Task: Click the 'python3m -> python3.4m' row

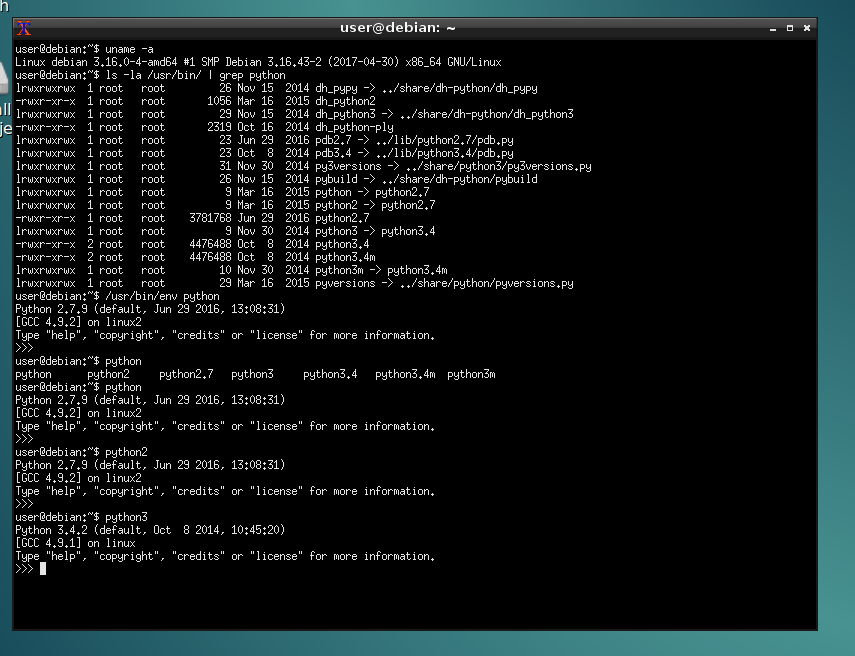Action: [x=231, y=270]
